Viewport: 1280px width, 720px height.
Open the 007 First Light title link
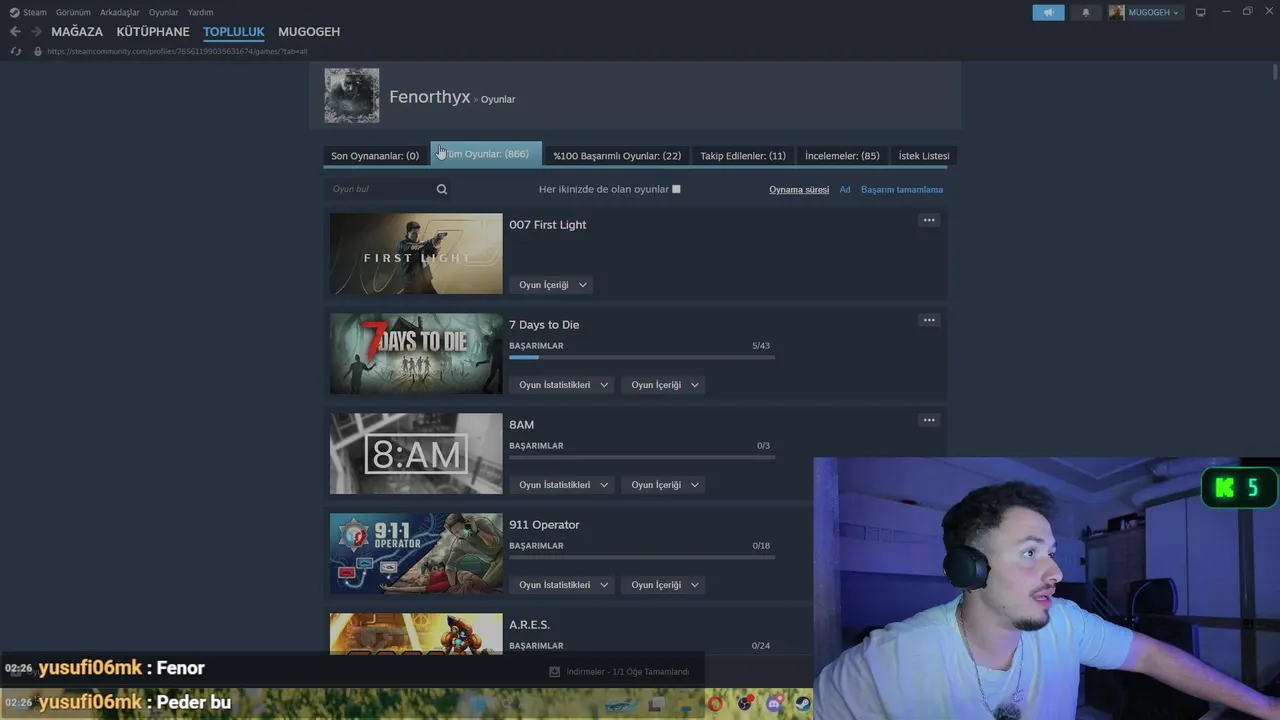tap(548, 225)
